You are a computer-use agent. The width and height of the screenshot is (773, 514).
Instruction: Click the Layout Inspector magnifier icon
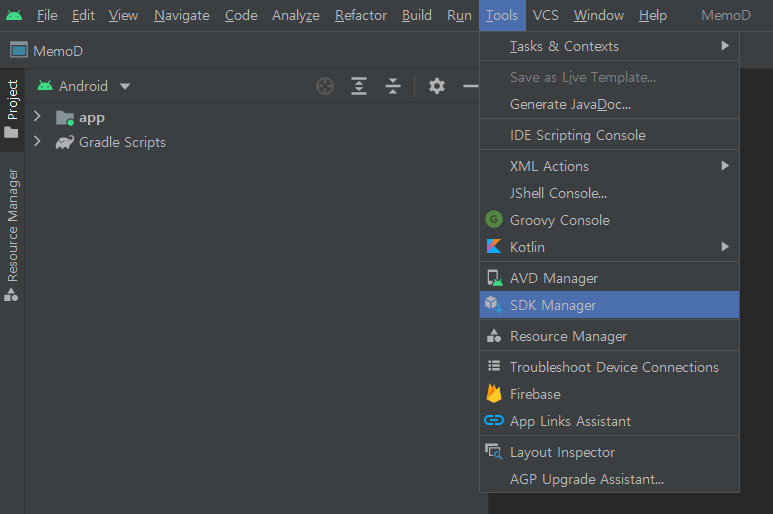[x=494, y=451]
